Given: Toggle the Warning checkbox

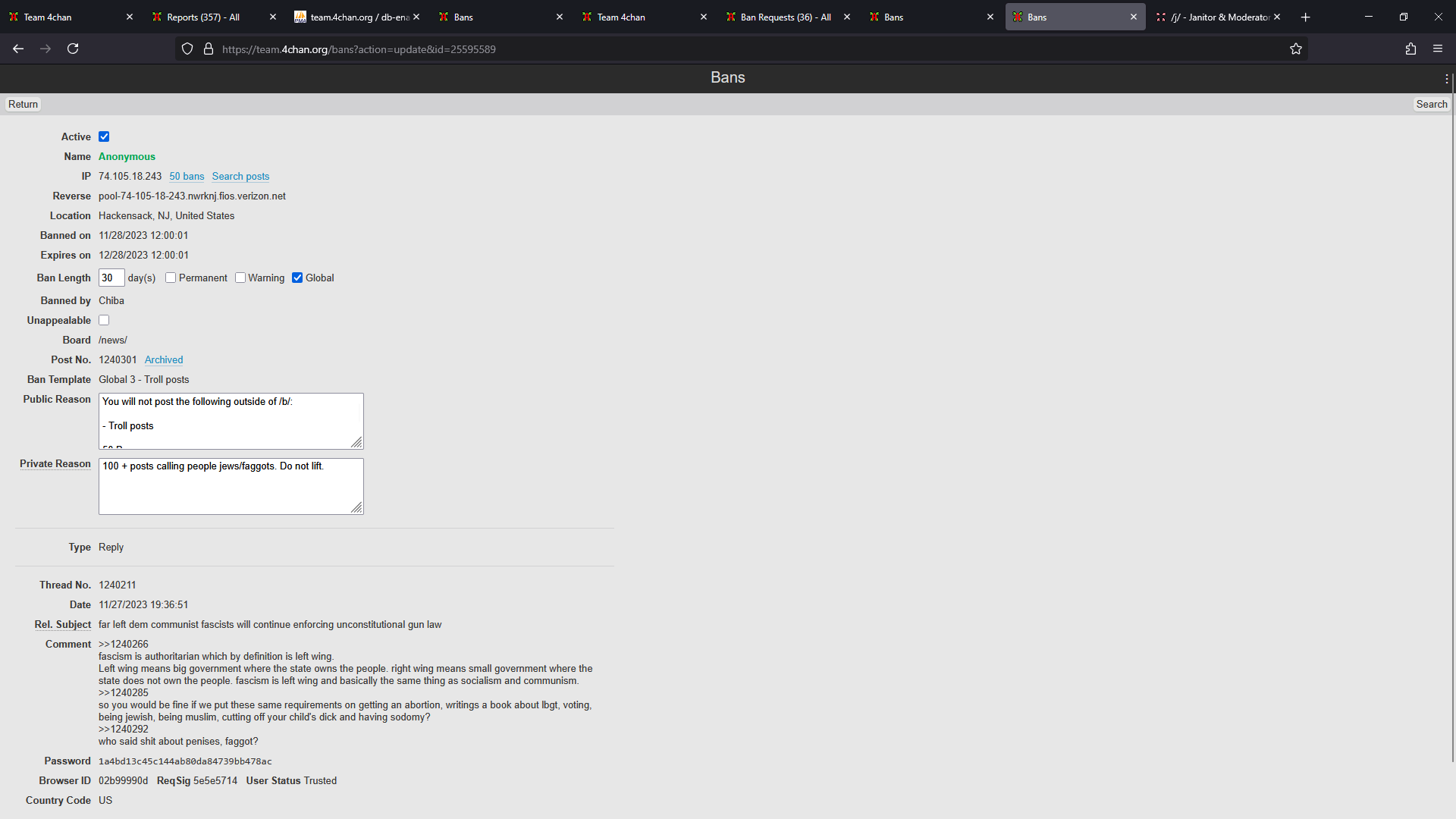Looking at the screenshot, I should [x=240, y=278].
